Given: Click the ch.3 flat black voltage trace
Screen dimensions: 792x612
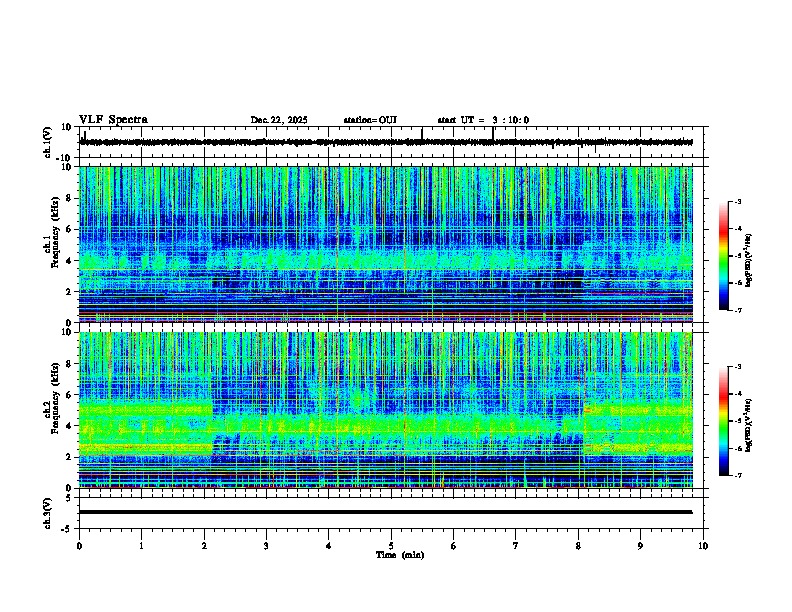Looking at the screenshot, I should (386, 512).
